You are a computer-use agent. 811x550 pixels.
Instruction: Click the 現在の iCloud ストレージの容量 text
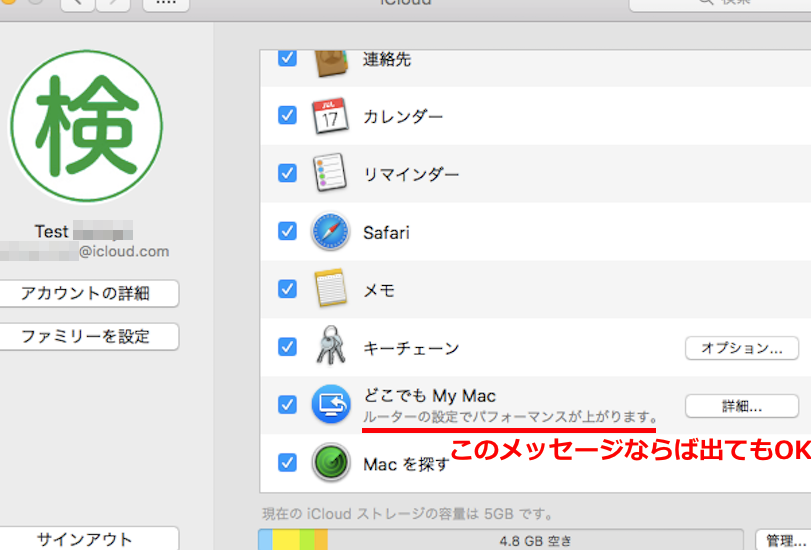pyautogui.click(x=408, y=514)
